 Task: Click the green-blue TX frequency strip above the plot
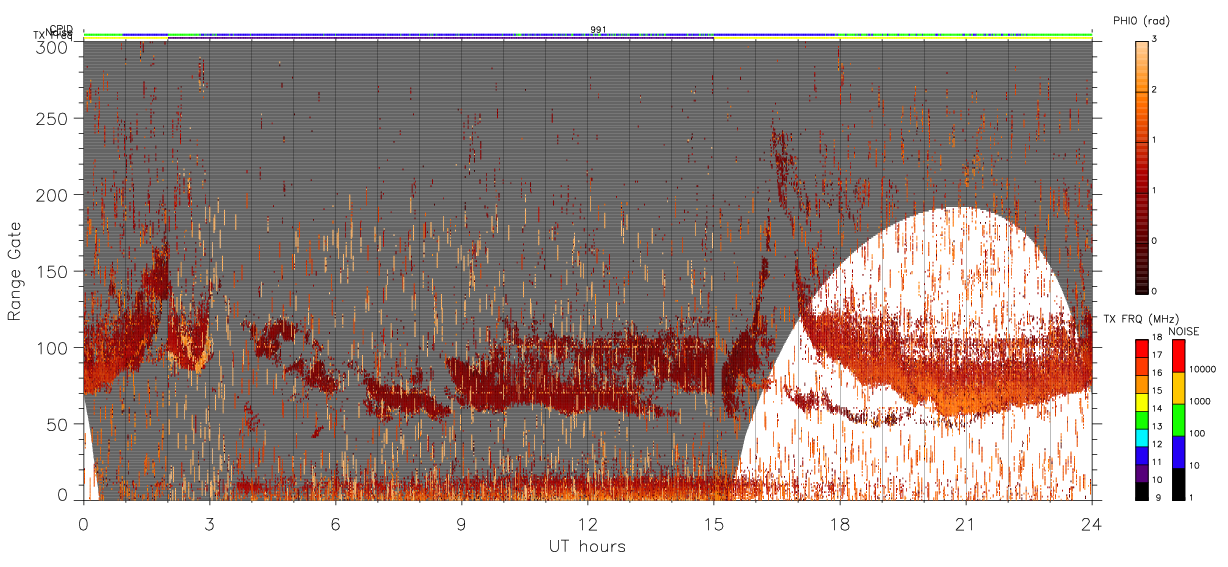point(587,35)
